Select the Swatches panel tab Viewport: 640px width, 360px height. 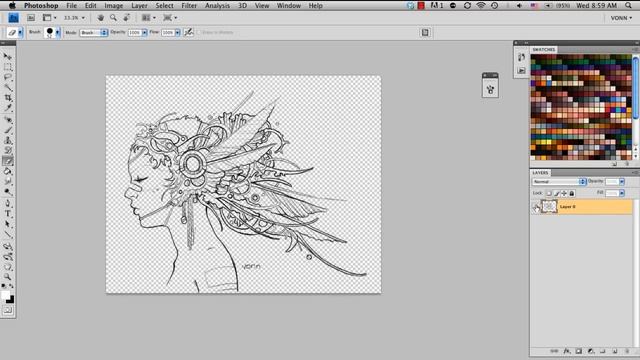point(544,49)
